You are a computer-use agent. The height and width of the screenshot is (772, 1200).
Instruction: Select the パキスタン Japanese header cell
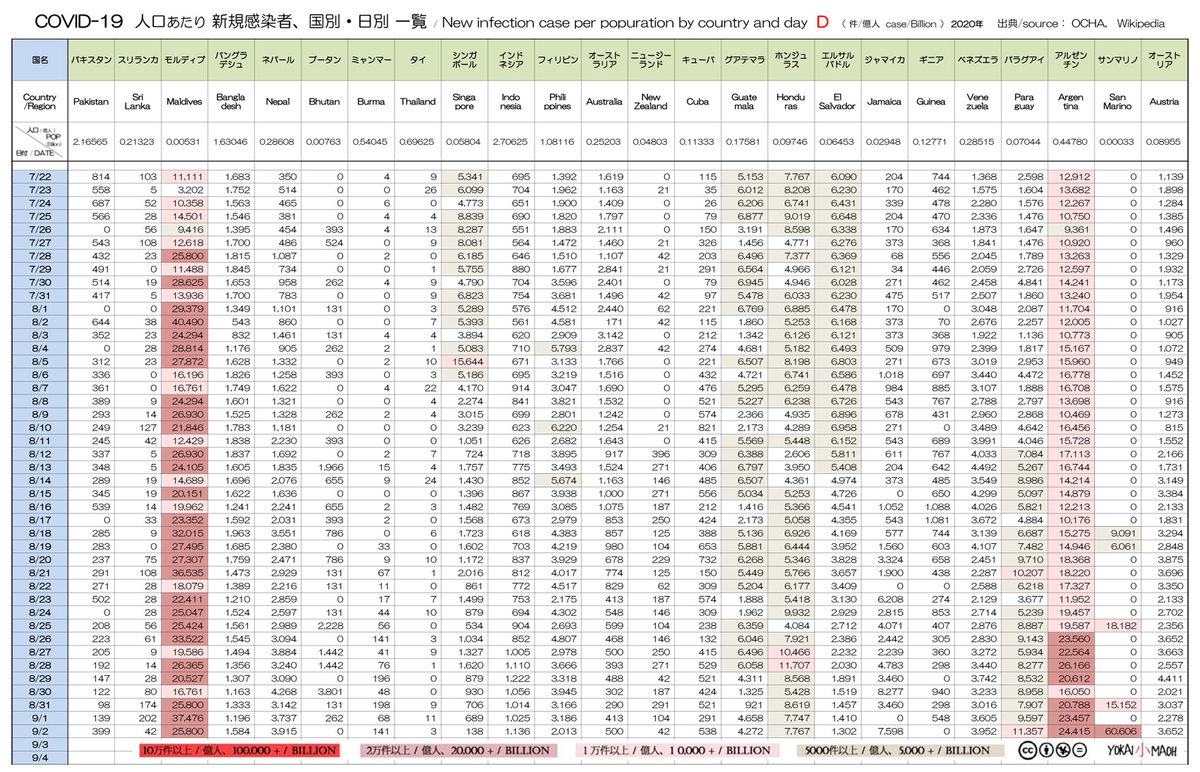pos(90,60)
